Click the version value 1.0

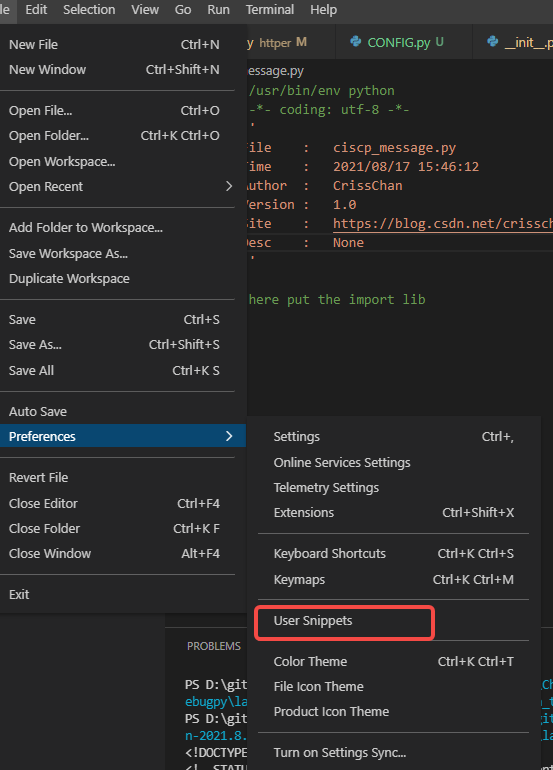click(x=345, y=205)
